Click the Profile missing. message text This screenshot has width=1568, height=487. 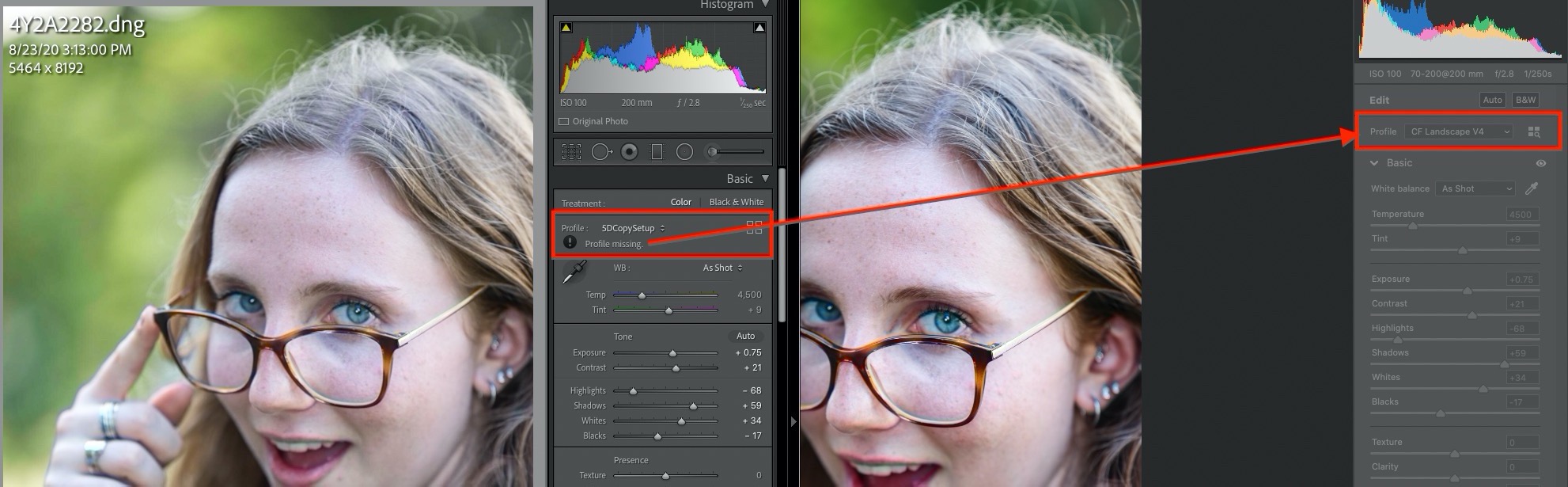(x=614, y=244)
